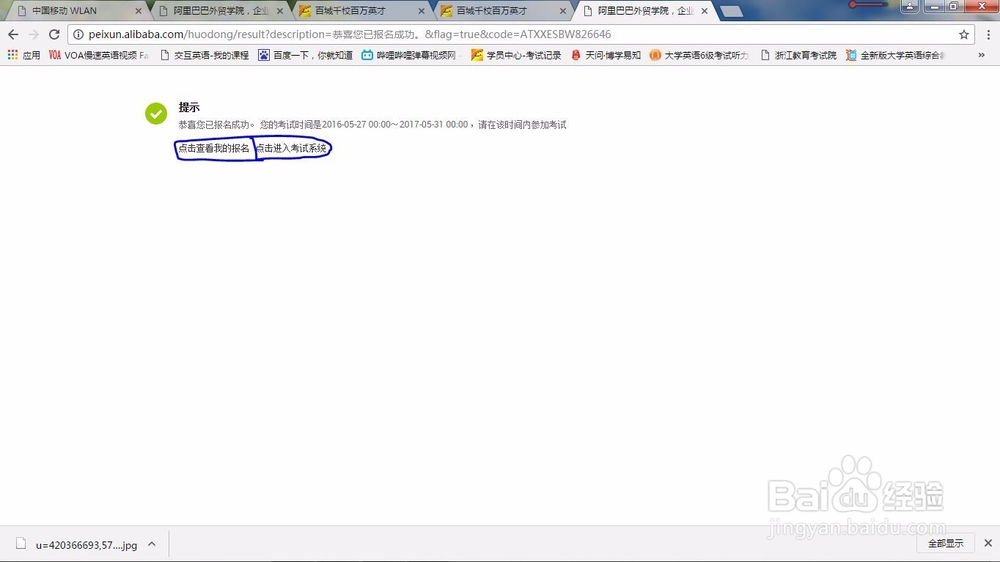The height and width of the screenshot is (562, 1000).
Task: Click the 点击进入考试系统 link
Action: pyautogui.click(x=291, y=148)
